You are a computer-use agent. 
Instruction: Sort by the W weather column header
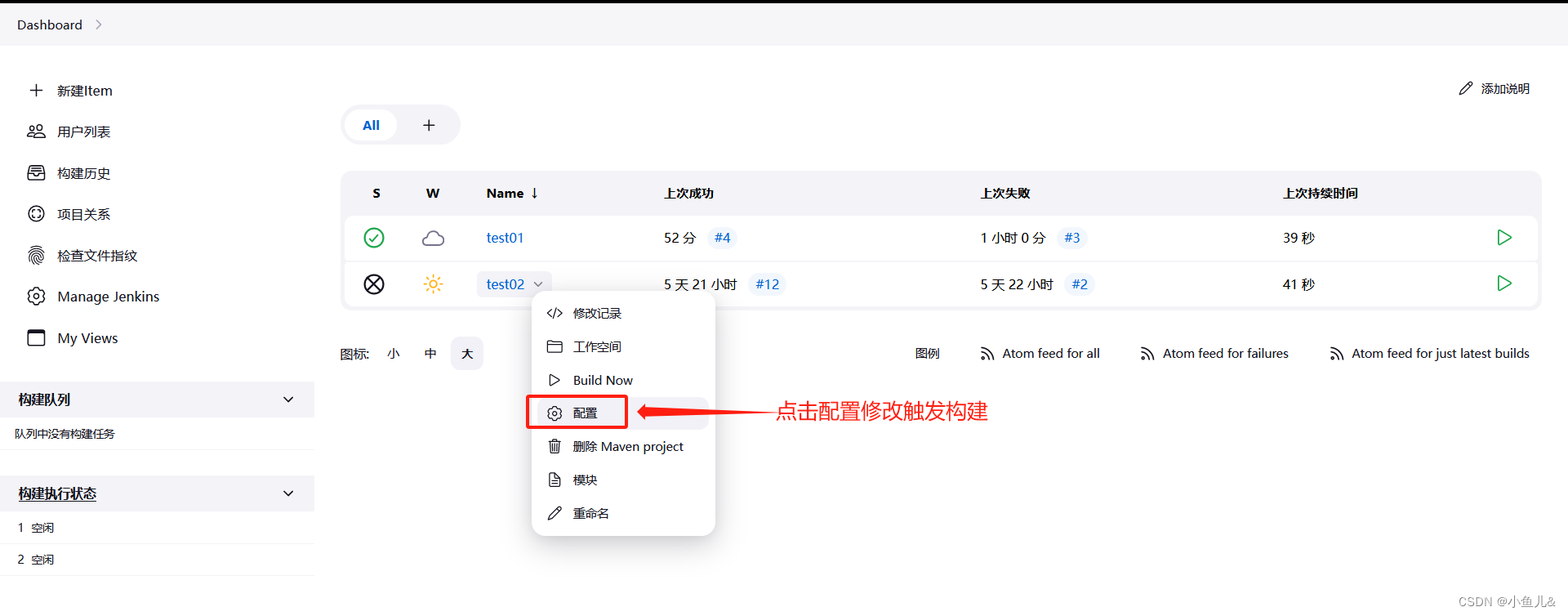pyautogui.click(x=433, y=193)
